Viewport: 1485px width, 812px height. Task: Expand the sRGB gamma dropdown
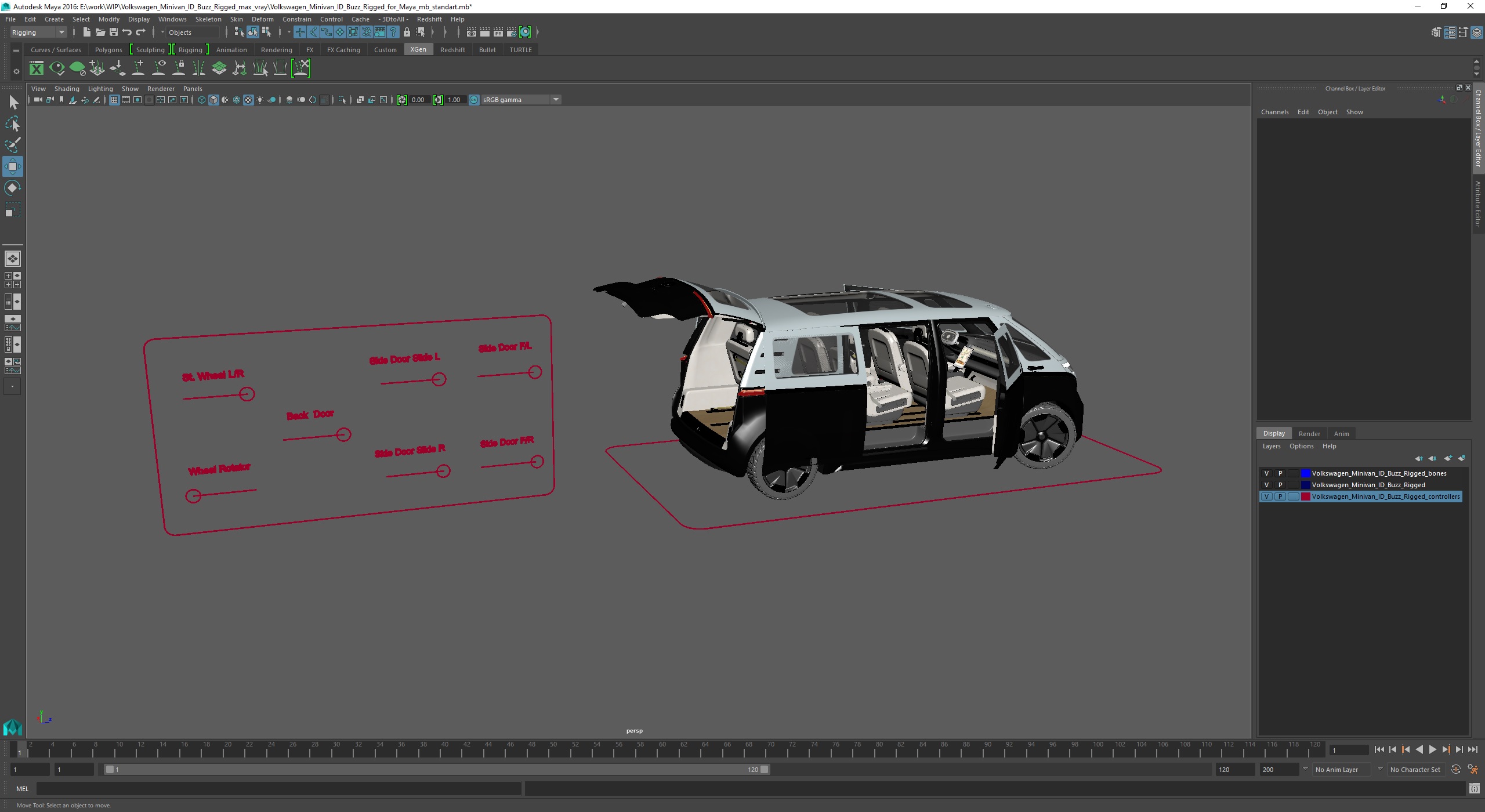point(555,100)
